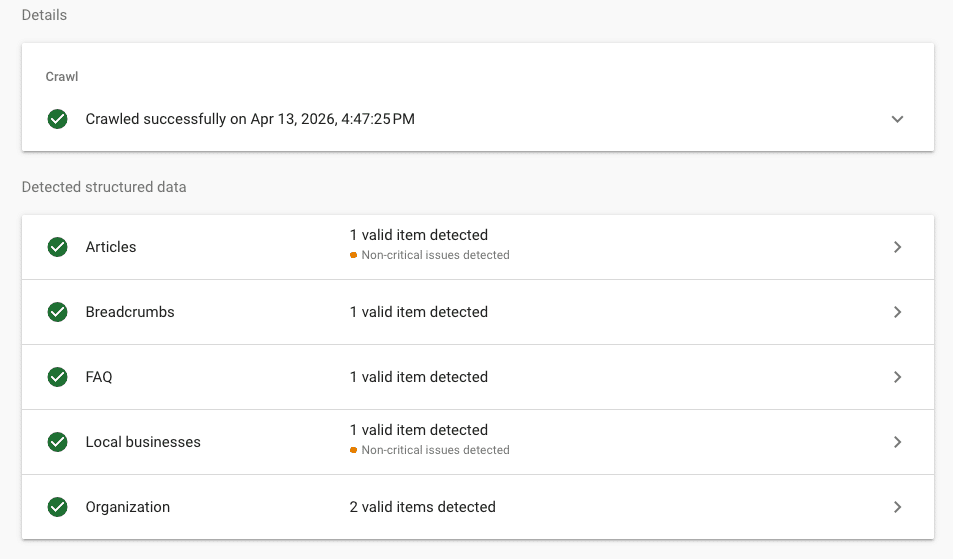953x559 pixels.
Task: Click the orange dot under Local businesses result
Action: tap(354, 450)
